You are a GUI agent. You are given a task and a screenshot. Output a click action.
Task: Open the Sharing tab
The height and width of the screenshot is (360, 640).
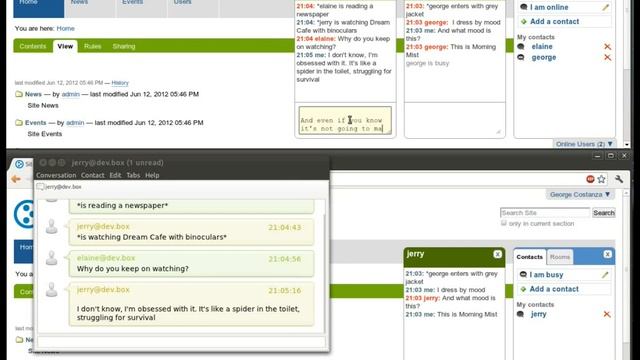tap(124, 47)
